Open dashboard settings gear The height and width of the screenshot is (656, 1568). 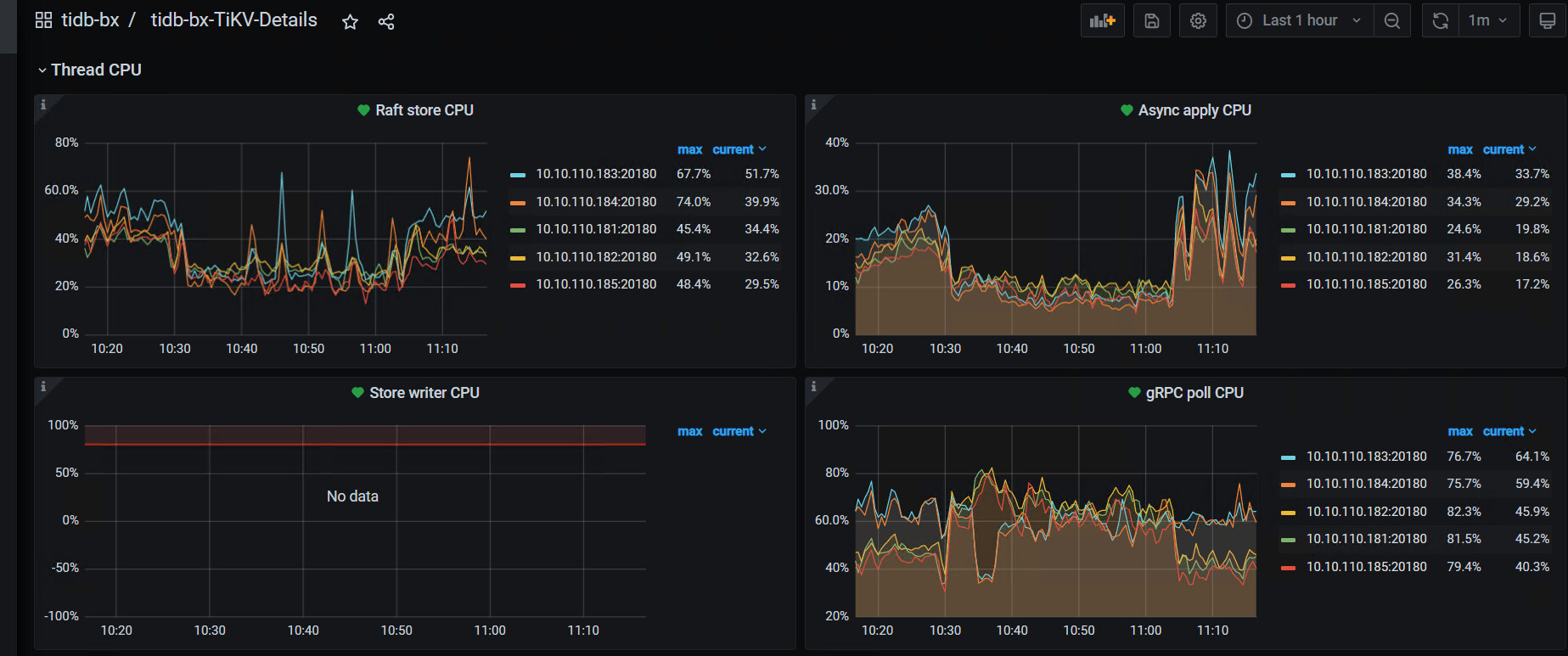pyautogui.click(x=1198, y=21)
